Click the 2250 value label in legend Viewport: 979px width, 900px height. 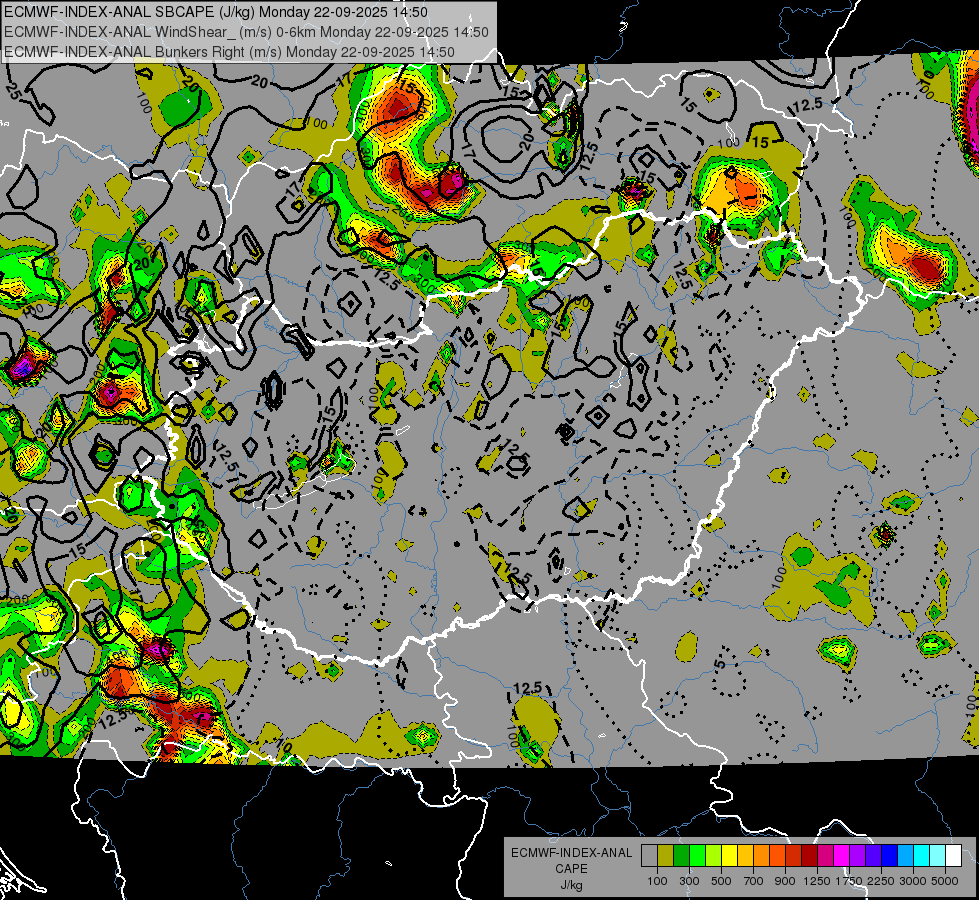coord(881,880)
